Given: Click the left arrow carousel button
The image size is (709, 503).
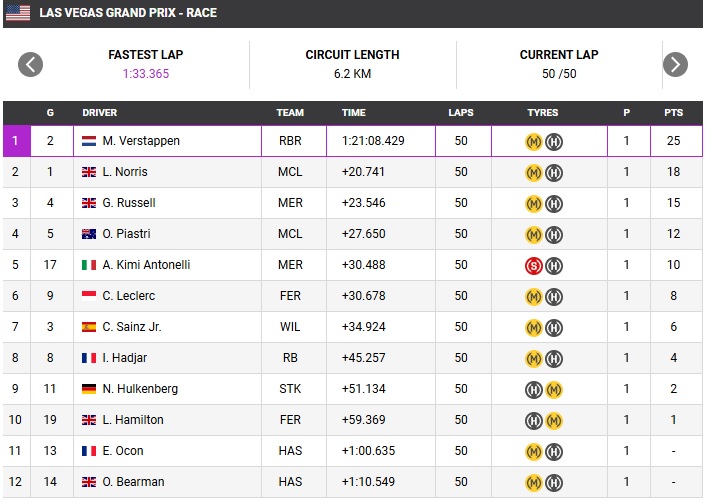Looking at the screenshot, I should pos(31,65).
